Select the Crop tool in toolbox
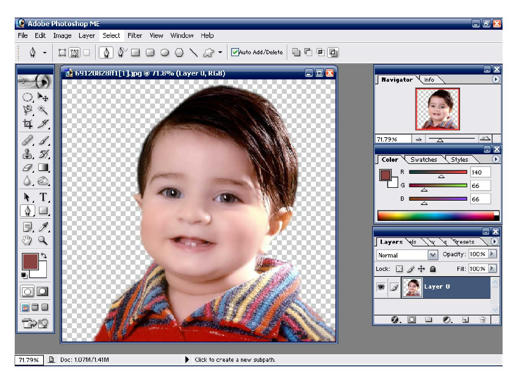Image resolution: width=515 pixels, height=386 pixels. pos(27,124)
